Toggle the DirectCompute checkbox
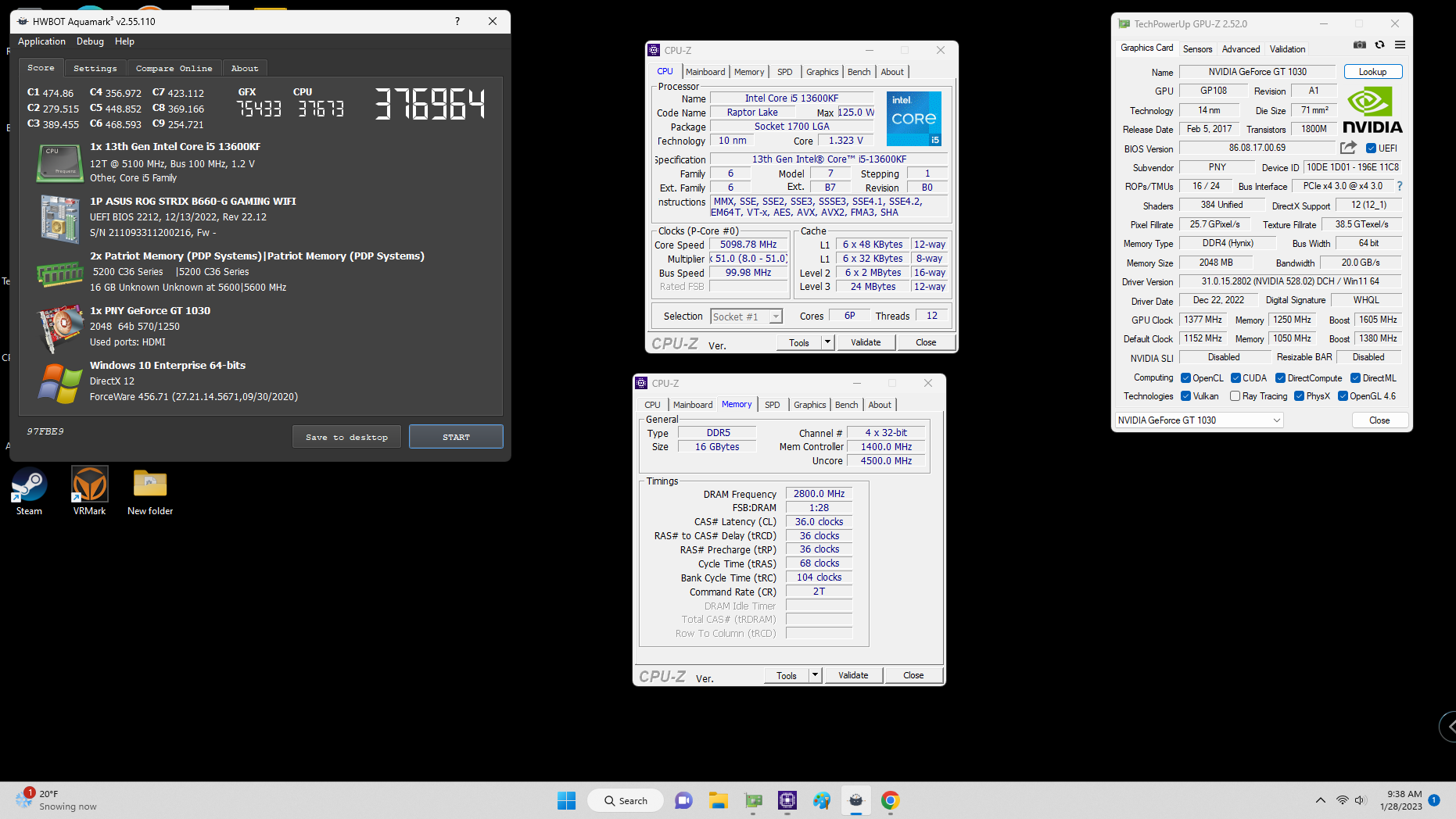The height and width of the screenshot is (819, 1456). pyautogui.click(x=1280, y=378)
